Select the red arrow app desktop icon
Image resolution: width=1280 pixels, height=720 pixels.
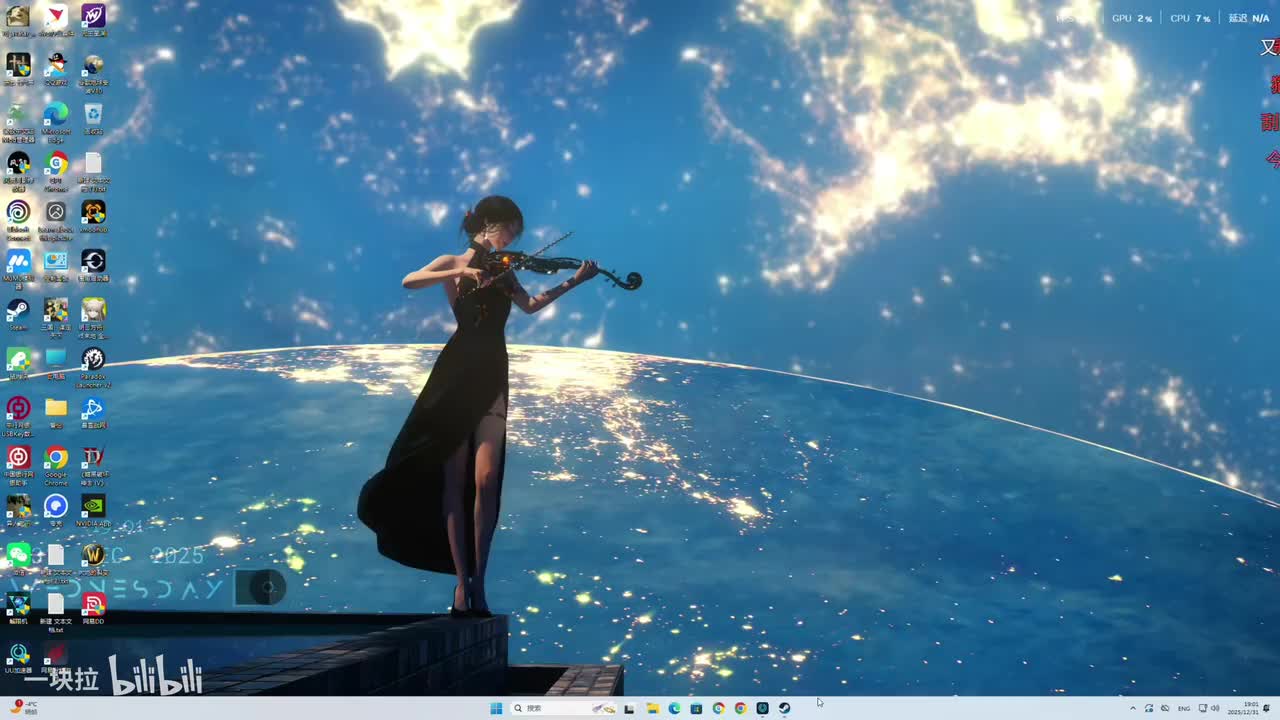coord(56,20)
